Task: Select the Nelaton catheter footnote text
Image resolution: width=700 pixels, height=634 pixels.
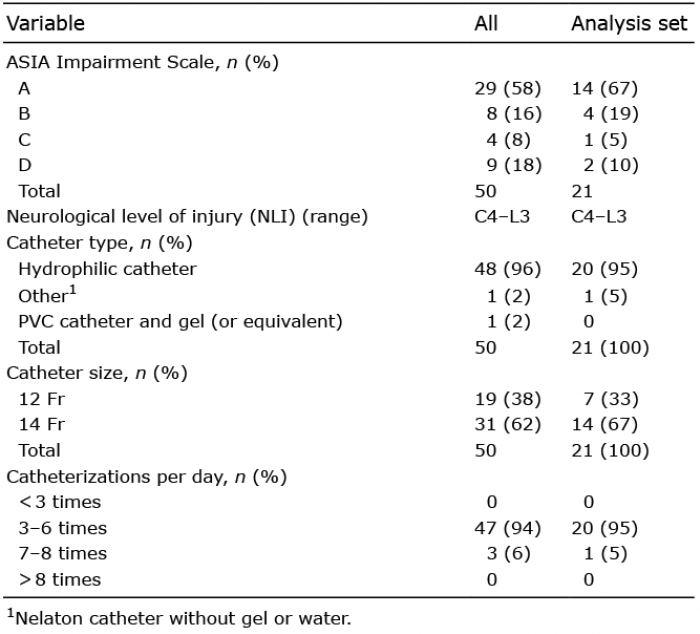Action: 179,619
